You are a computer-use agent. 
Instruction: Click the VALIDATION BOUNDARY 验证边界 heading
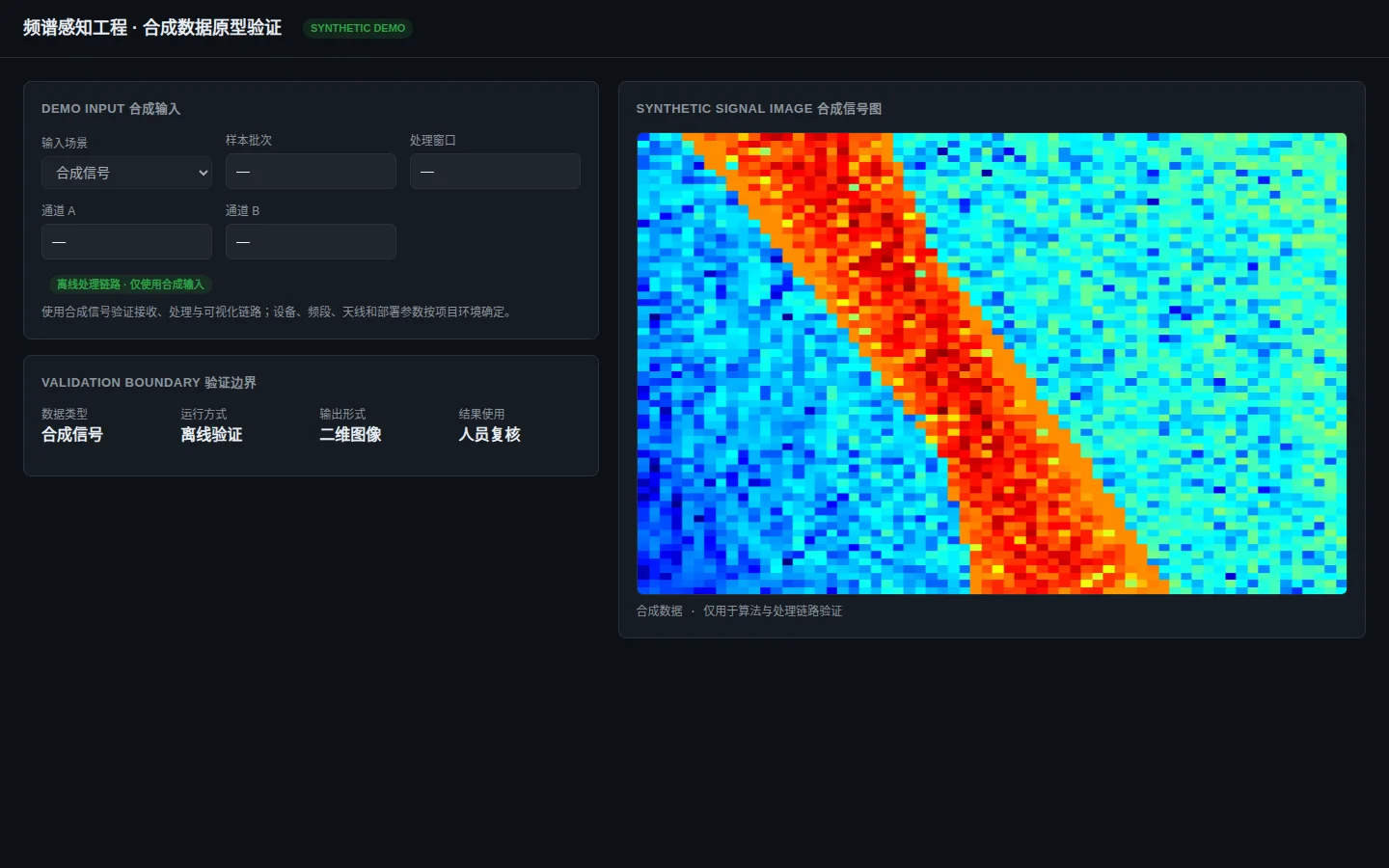point(149,383)
